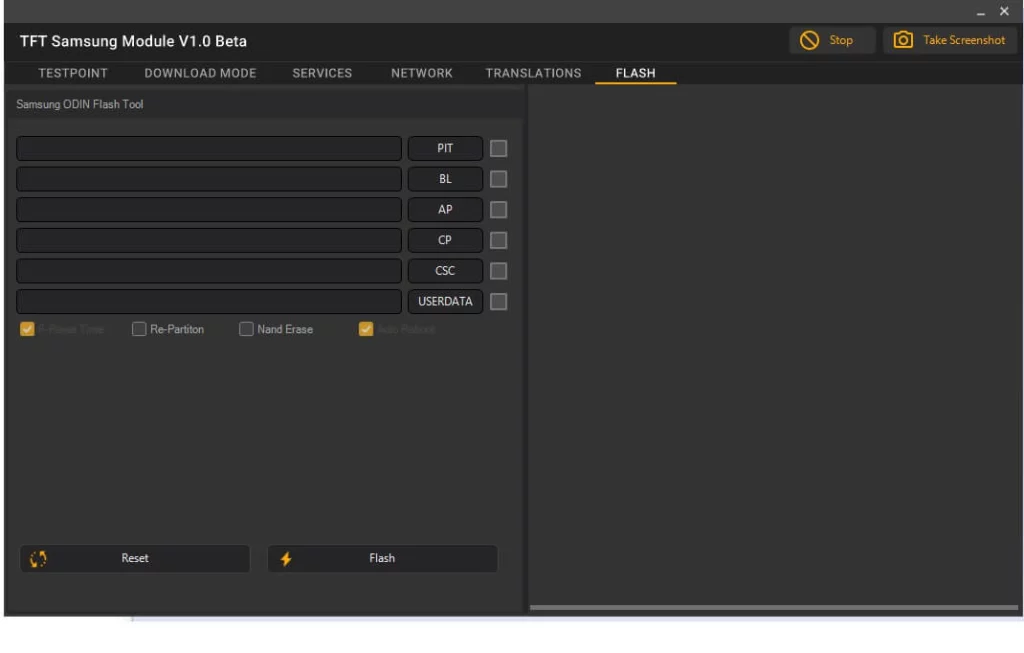Click the log panel horizontal scrollbar
The height and width of the screenshot is (653, 1024).
pos(773,607)
